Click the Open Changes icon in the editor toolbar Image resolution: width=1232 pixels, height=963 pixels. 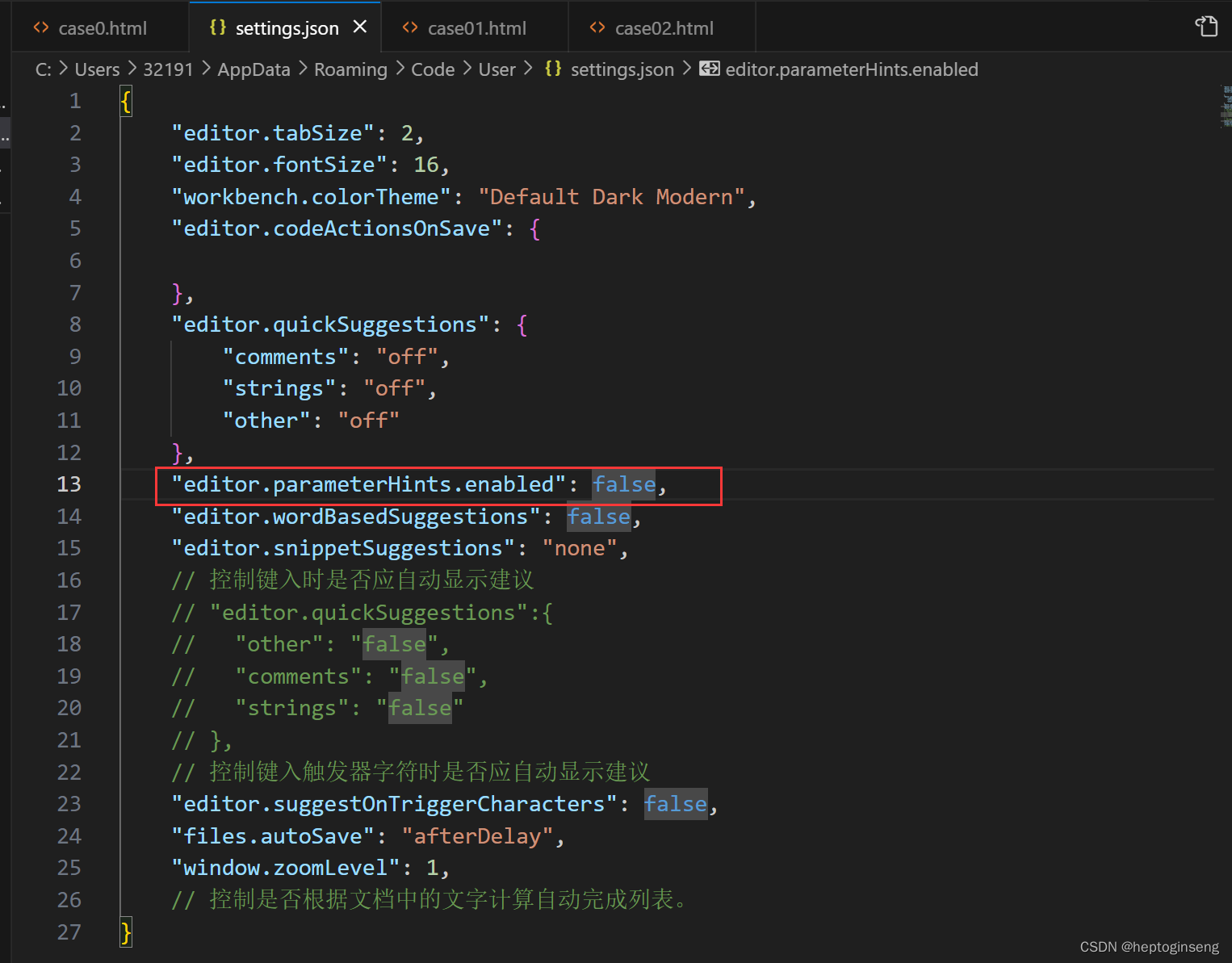1206,26
